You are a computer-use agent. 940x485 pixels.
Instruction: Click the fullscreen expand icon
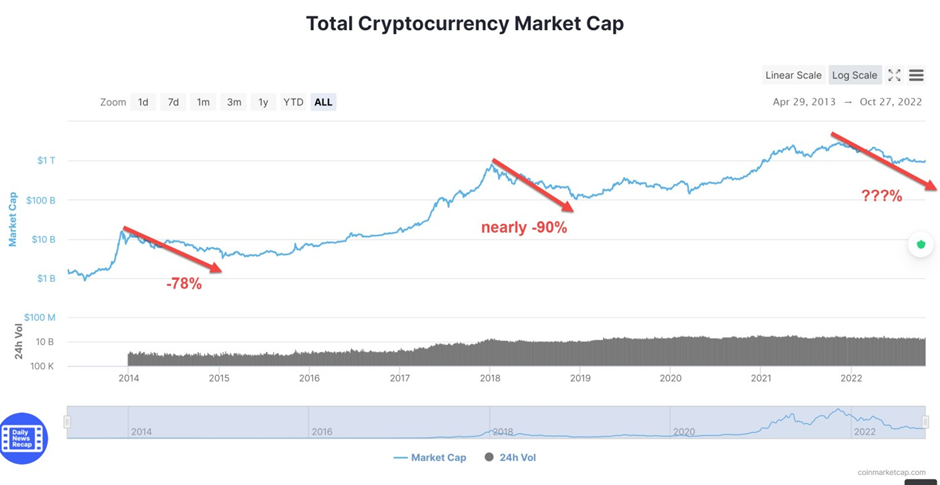tap(894, 75)
